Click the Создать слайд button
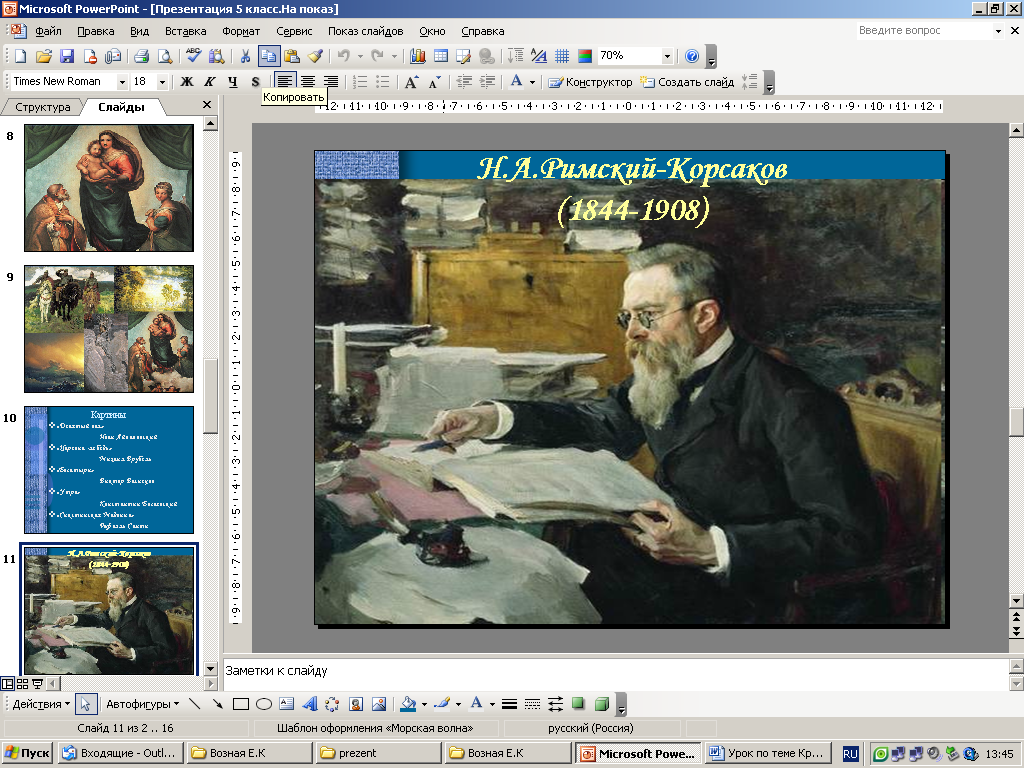 [687, 82]
